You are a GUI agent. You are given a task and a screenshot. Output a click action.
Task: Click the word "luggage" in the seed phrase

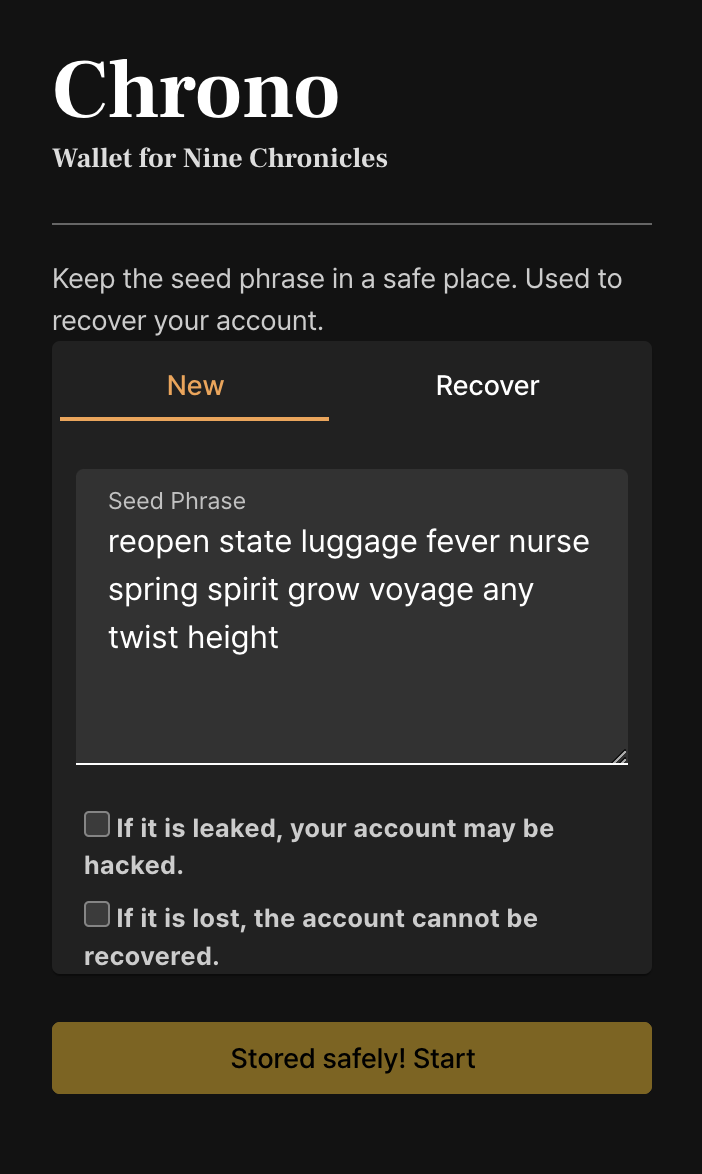358,542
